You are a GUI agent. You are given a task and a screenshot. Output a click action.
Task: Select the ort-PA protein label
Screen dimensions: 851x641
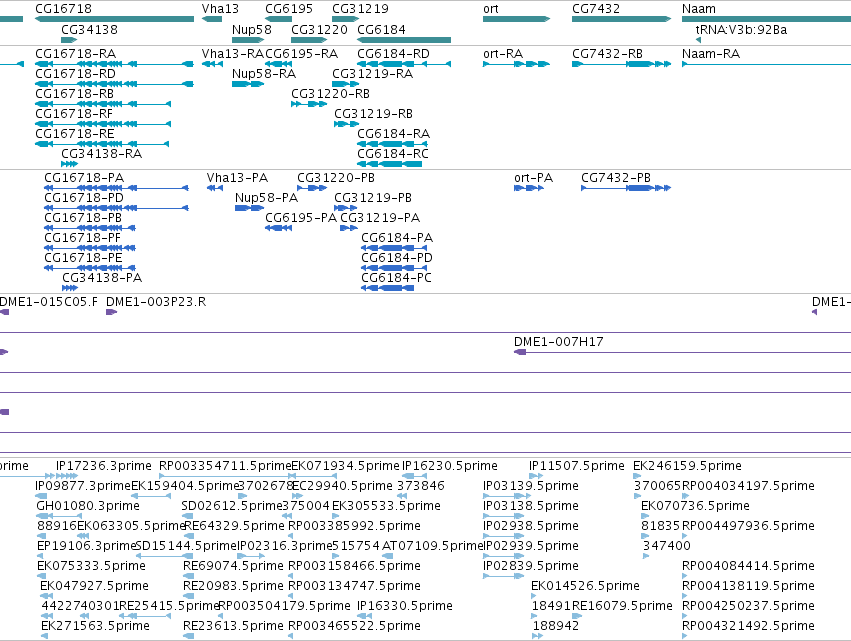coord(534,178)
